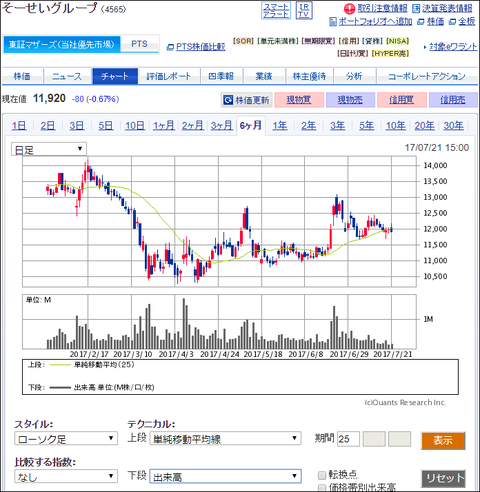Open the 全板 link

(x=466, y=22)
